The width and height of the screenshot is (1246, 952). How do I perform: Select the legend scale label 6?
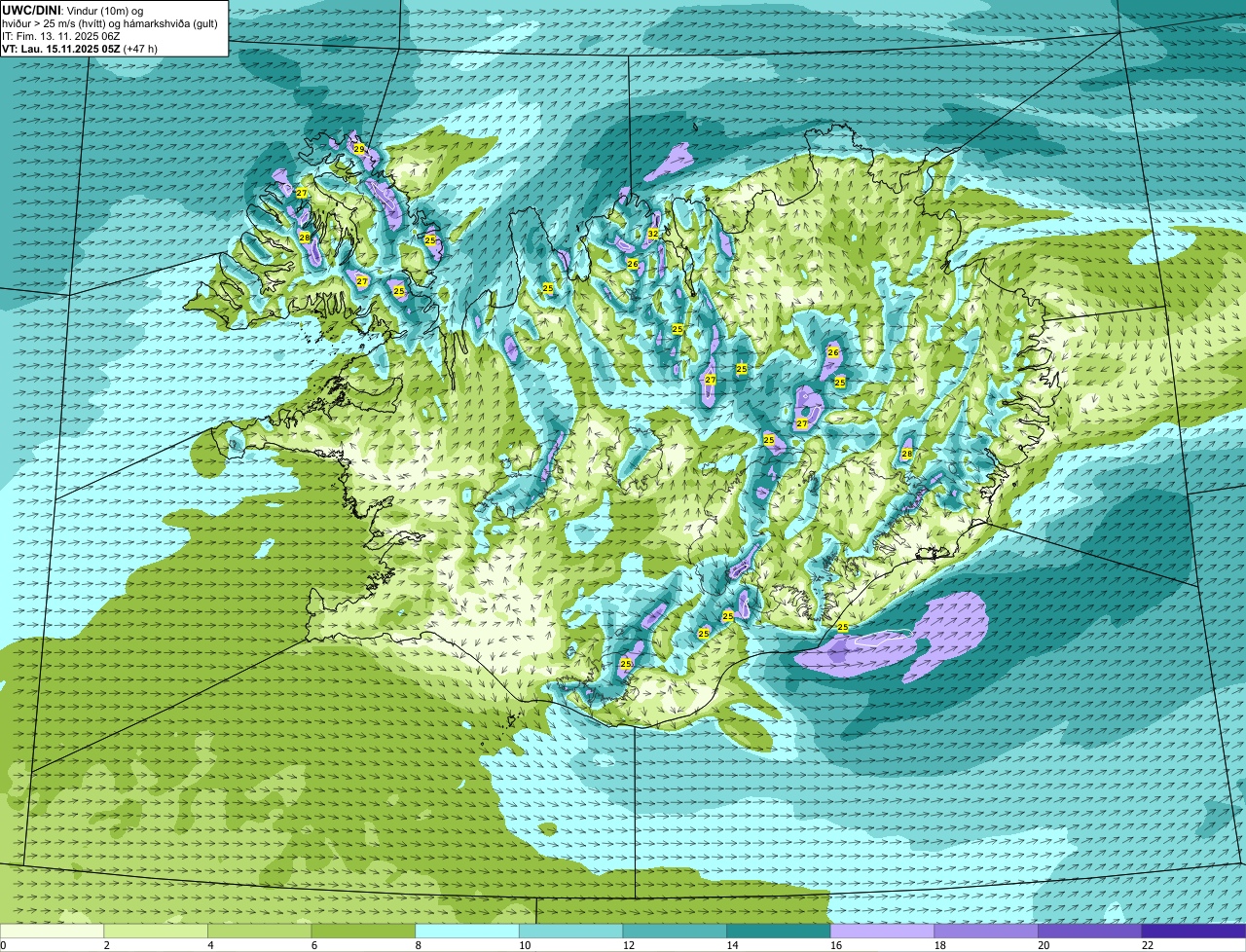click(313, 945)
